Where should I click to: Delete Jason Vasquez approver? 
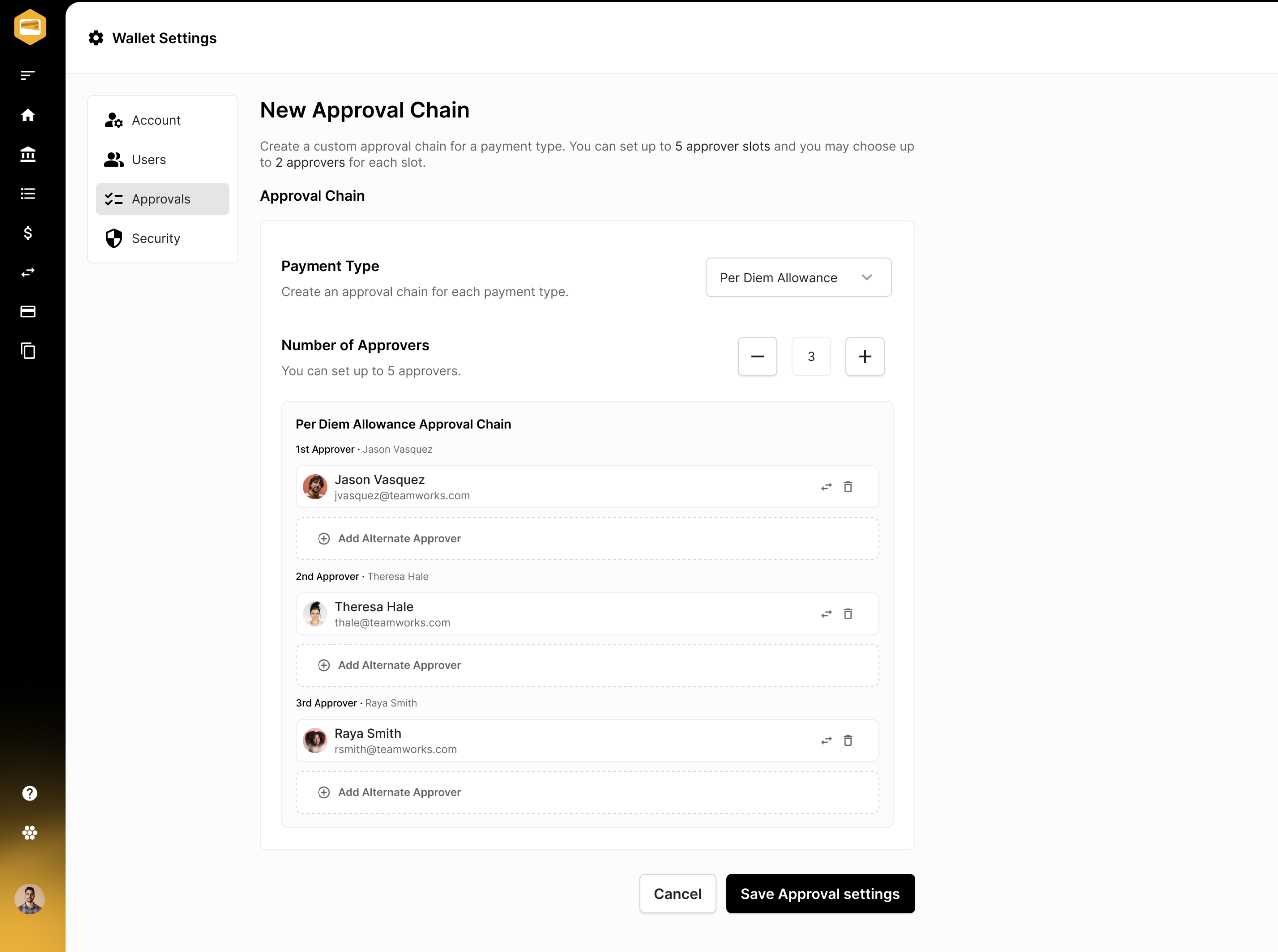(848, 487)
